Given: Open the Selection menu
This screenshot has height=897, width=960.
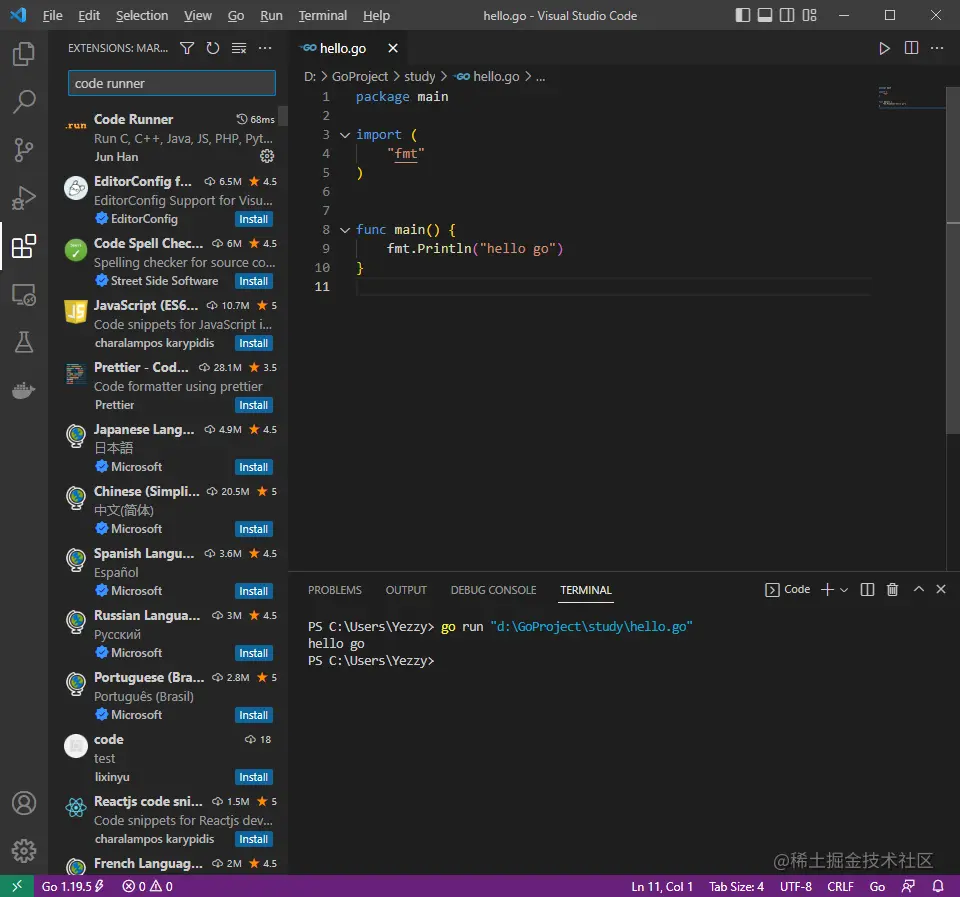Looking at the screenshot, I should pos(142,15).
